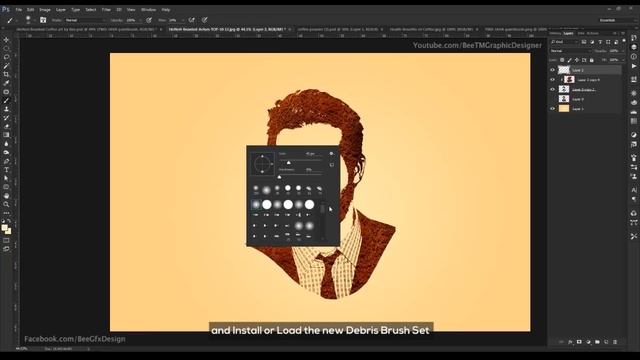Screen dimensions: 640x360
Task: Select the Brush tool in left toolbar
Action: click(7, 100)
